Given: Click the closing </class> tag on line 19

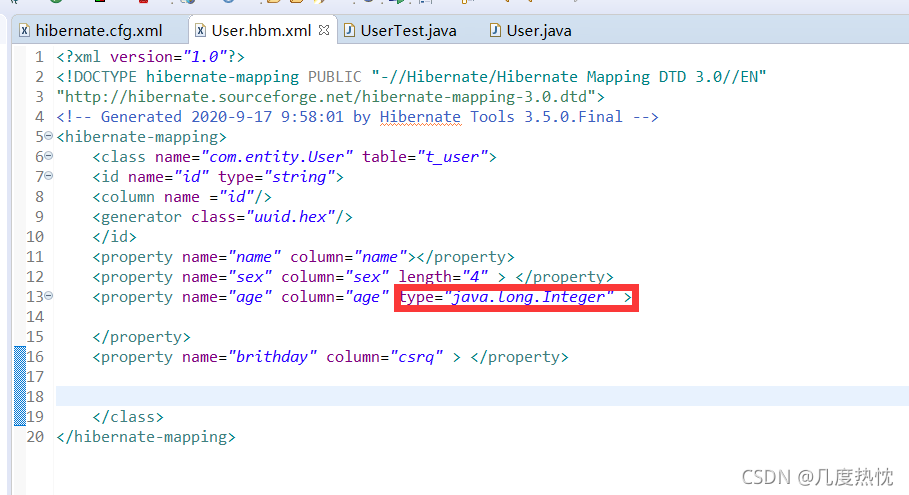Looking at the screenshot, I should point(128,417).
